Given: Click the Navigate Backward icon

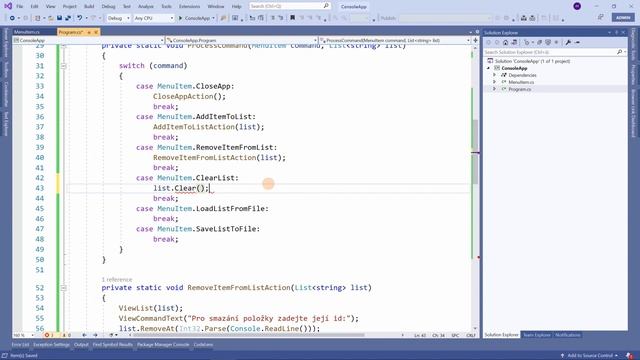Looking at the screenshot, I should coord(12,18).
